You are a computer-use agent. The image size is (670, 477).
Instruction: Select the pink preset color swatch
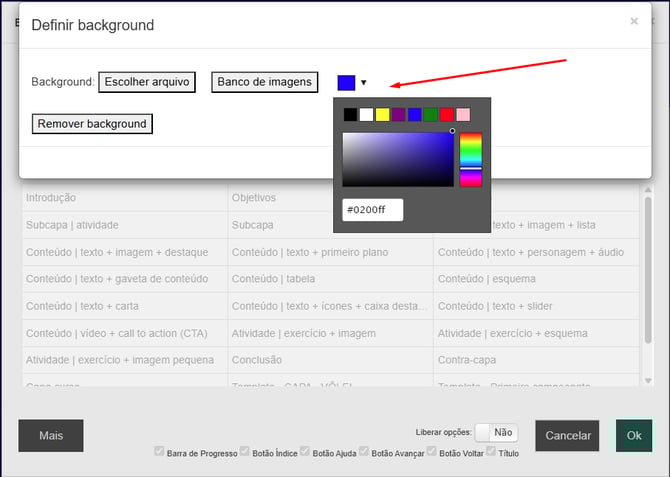tap(463, 115)
